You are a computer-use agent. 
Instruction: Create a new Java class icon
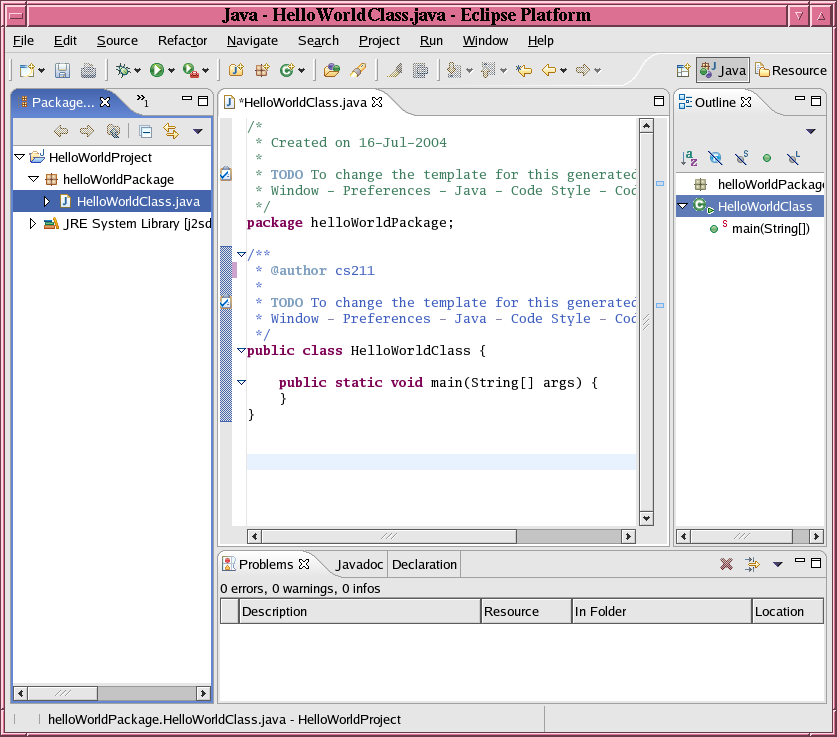(x=287, y=70)
